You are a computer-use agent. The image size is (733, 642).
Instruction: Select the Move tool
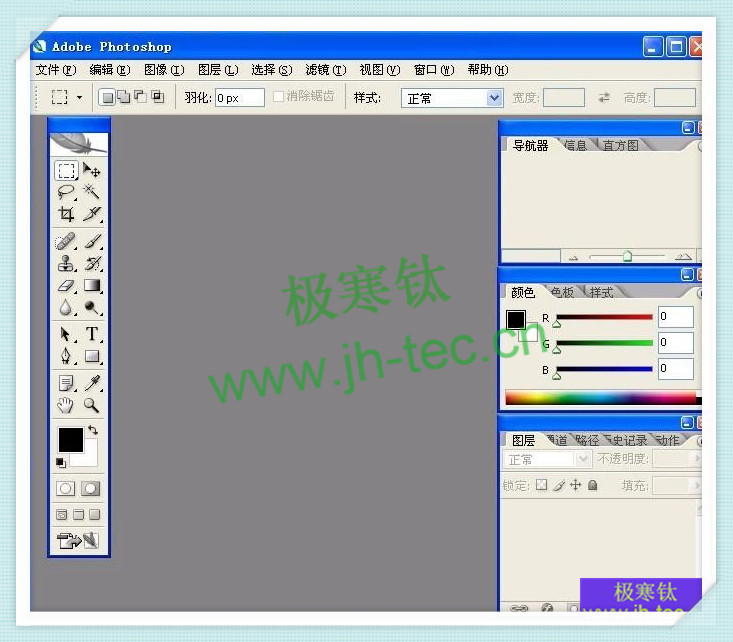tap(92, 170)
